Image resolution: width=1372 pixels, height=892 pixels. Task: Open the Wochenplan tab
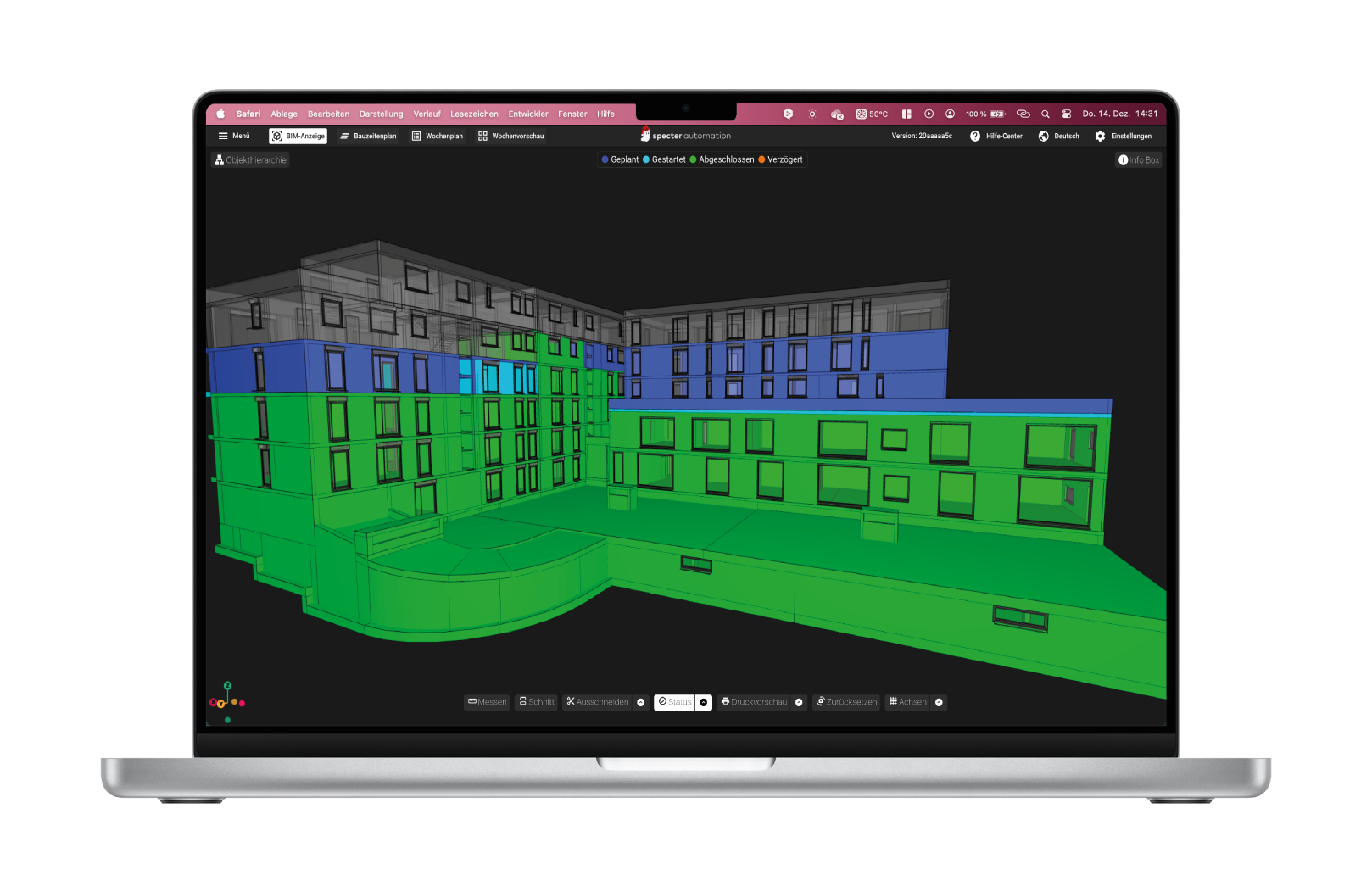coord(437,136)
